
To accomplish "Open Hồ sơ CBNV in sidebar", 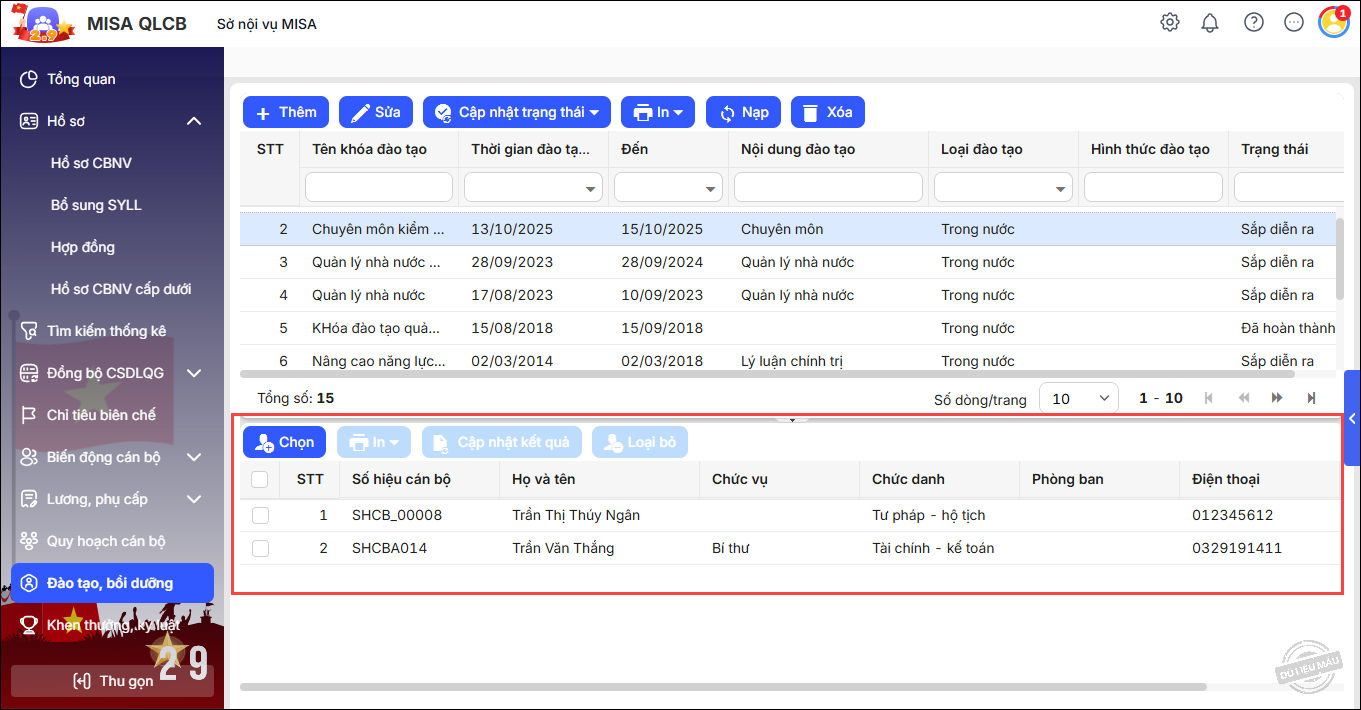I will point(91,163).
